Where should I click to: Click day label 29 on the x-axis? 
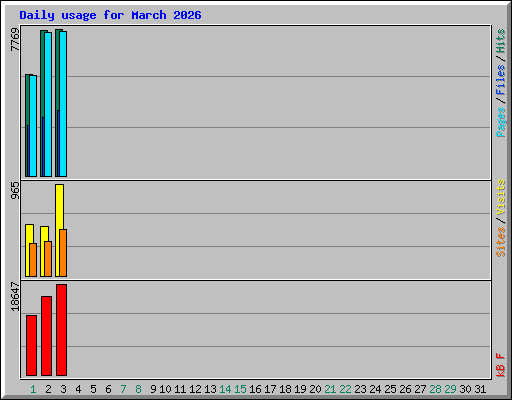click(450, 389)
